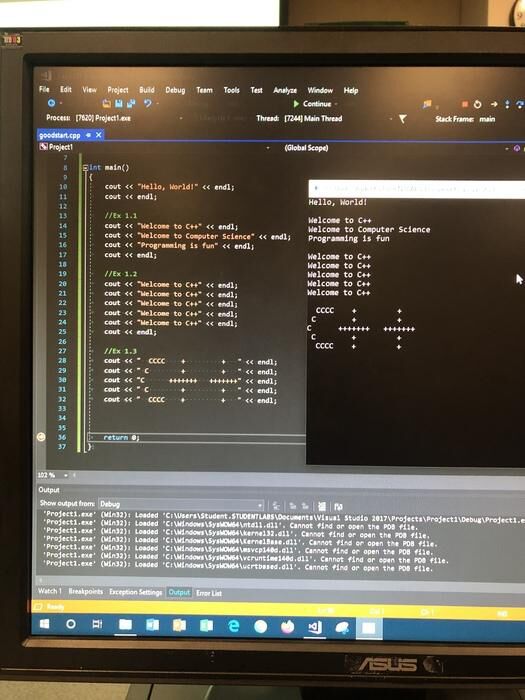The width and height of the screenshot is (525, 700).
Task: Click the Hello, World! console output line
Action: coord(338,202)
